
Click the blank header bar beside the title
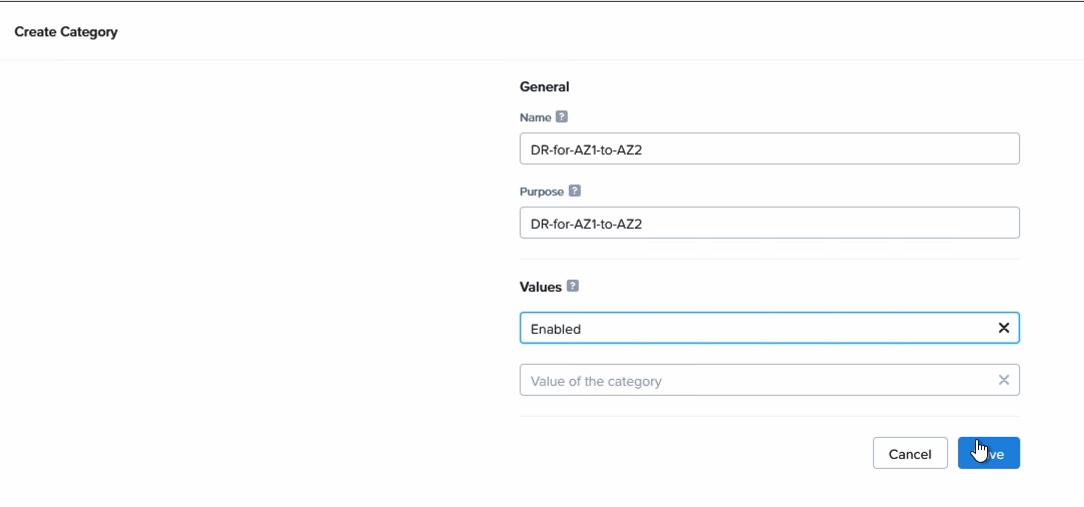pyautogui.click(x=595, y=32)
